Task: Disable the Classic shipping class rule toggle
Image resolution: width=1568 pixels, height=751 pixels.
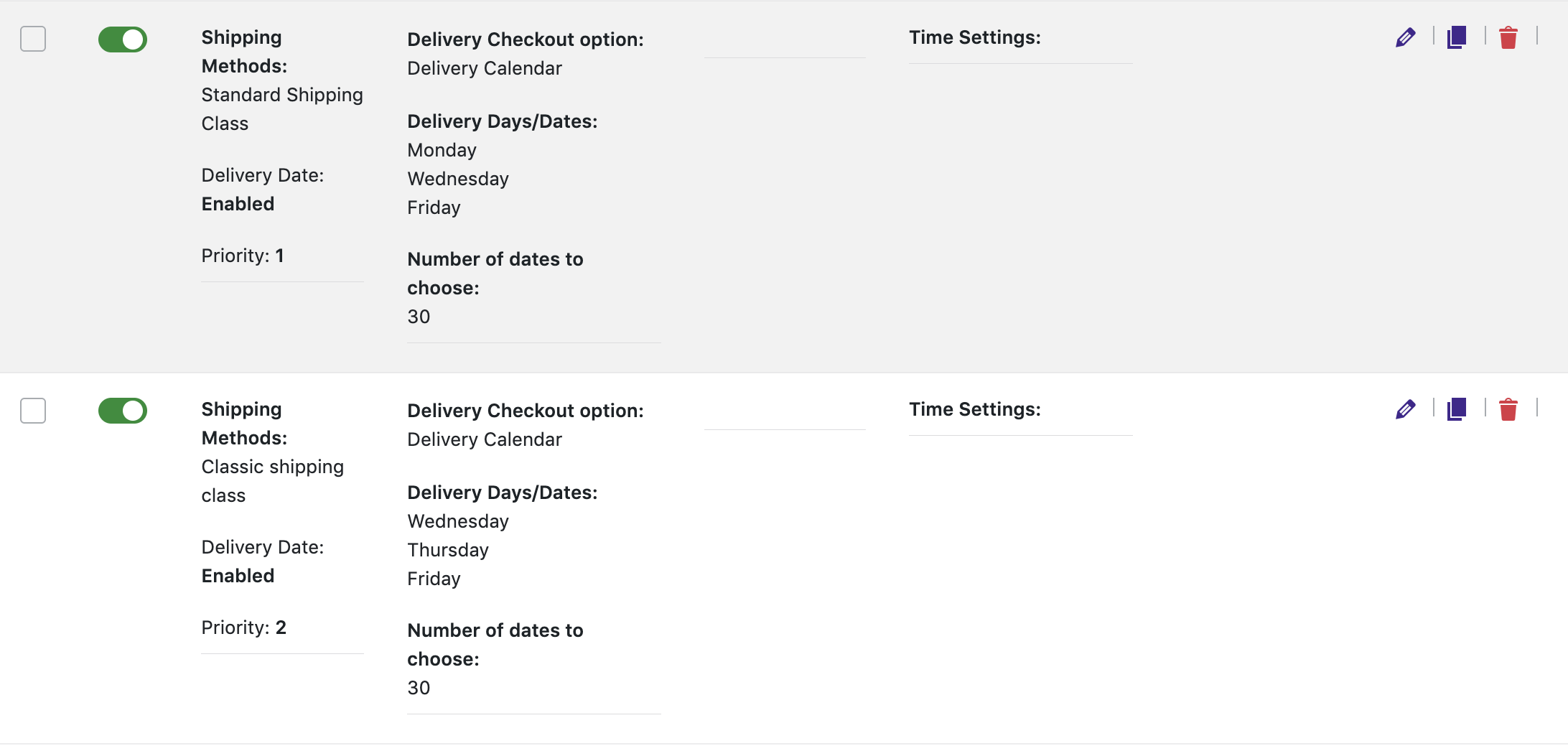Action: point(123,411)
